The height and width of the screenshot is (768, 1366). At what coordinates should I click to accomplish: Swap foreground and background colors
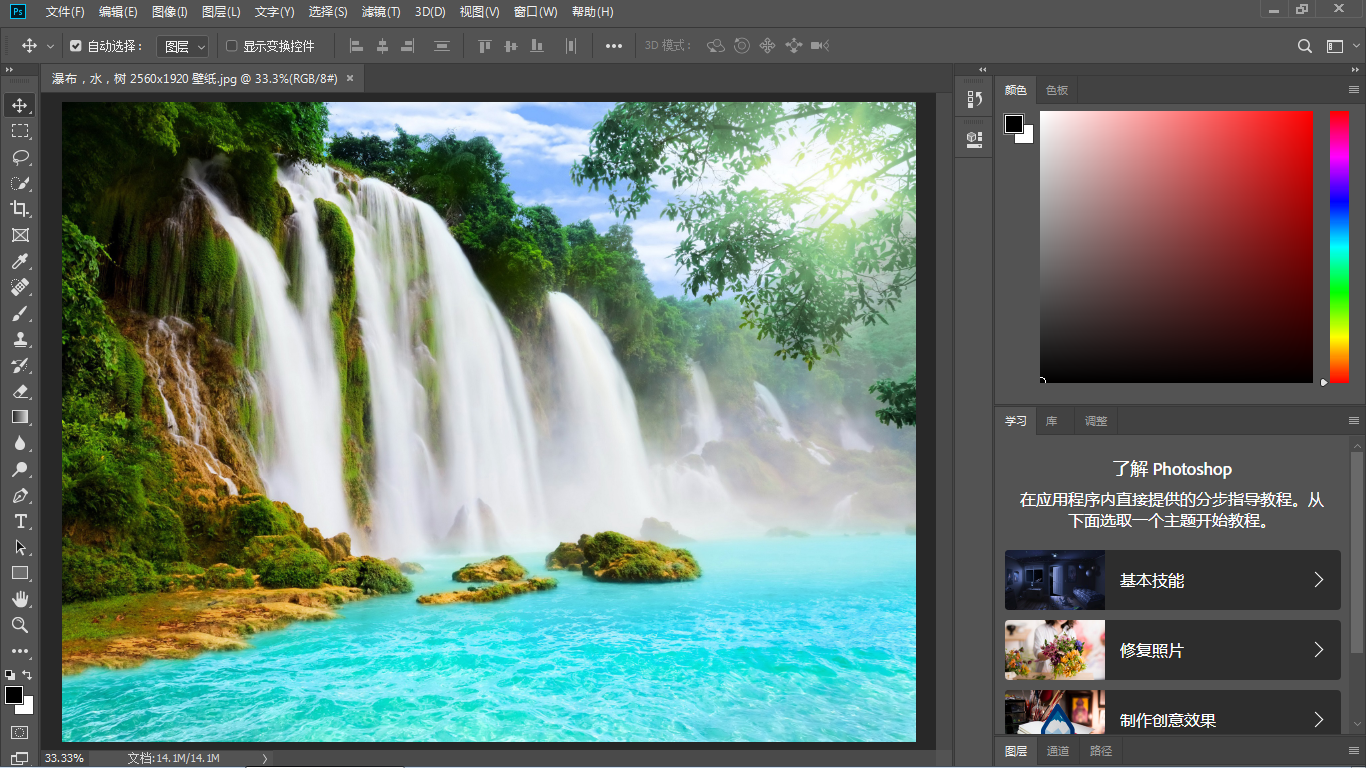pos(28,675)
